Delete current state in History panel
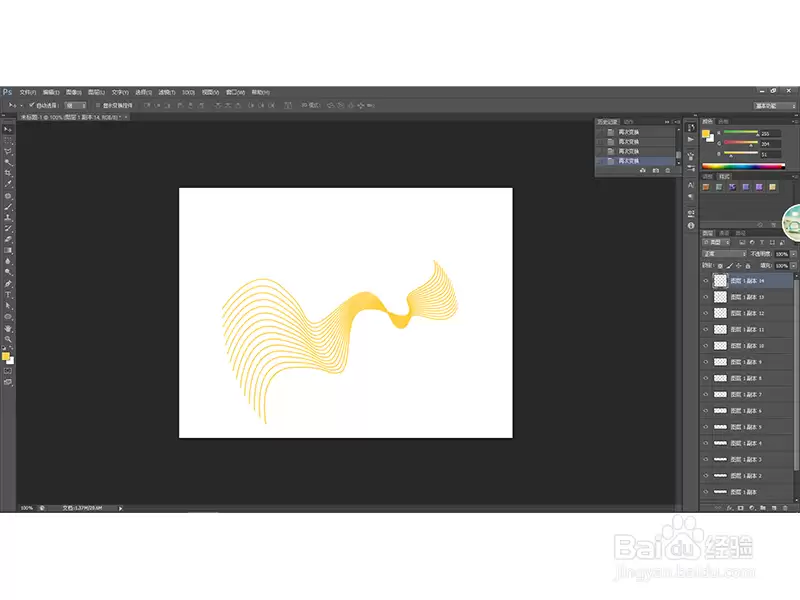 668,170
